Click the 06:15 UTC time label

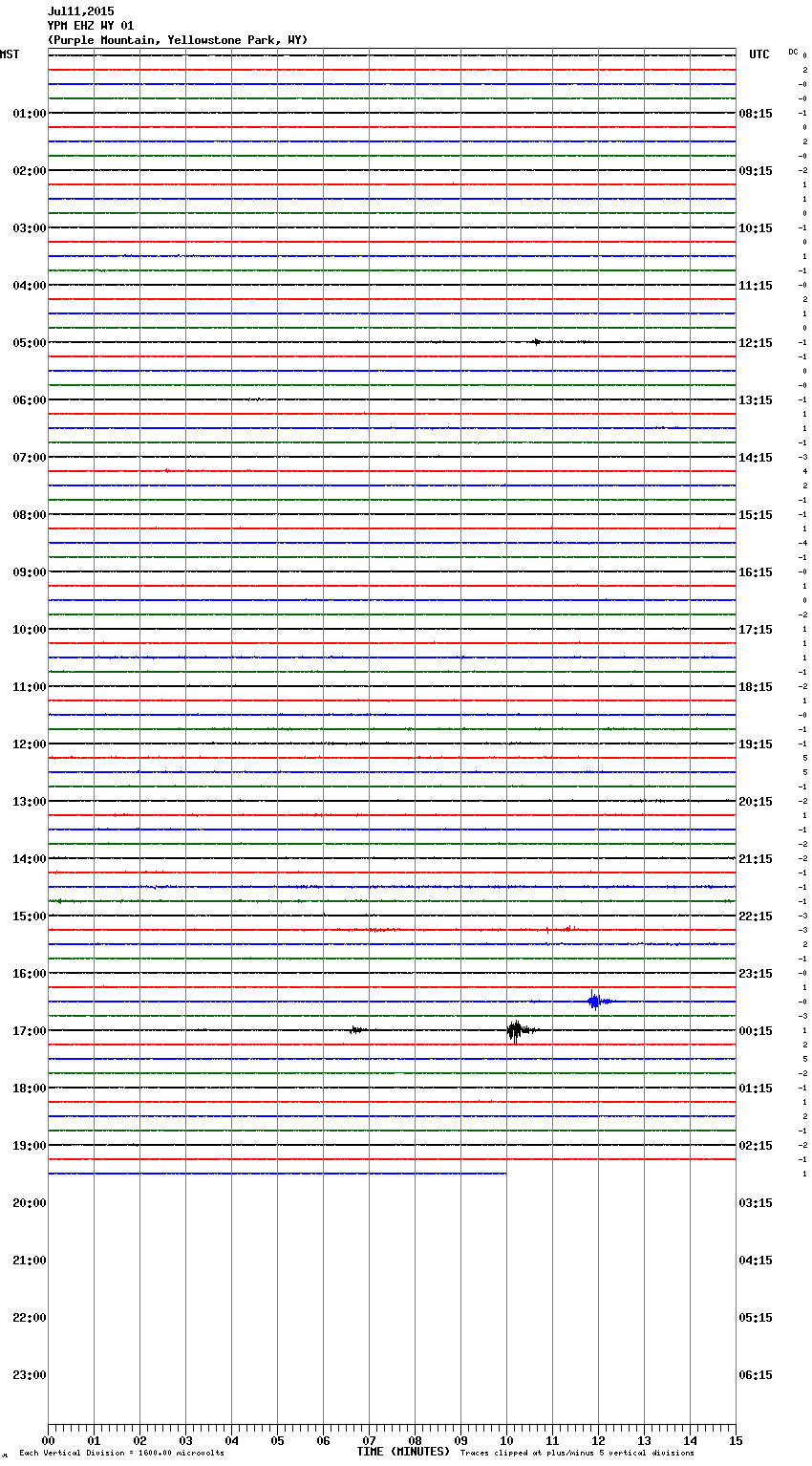pos(756,1375)
